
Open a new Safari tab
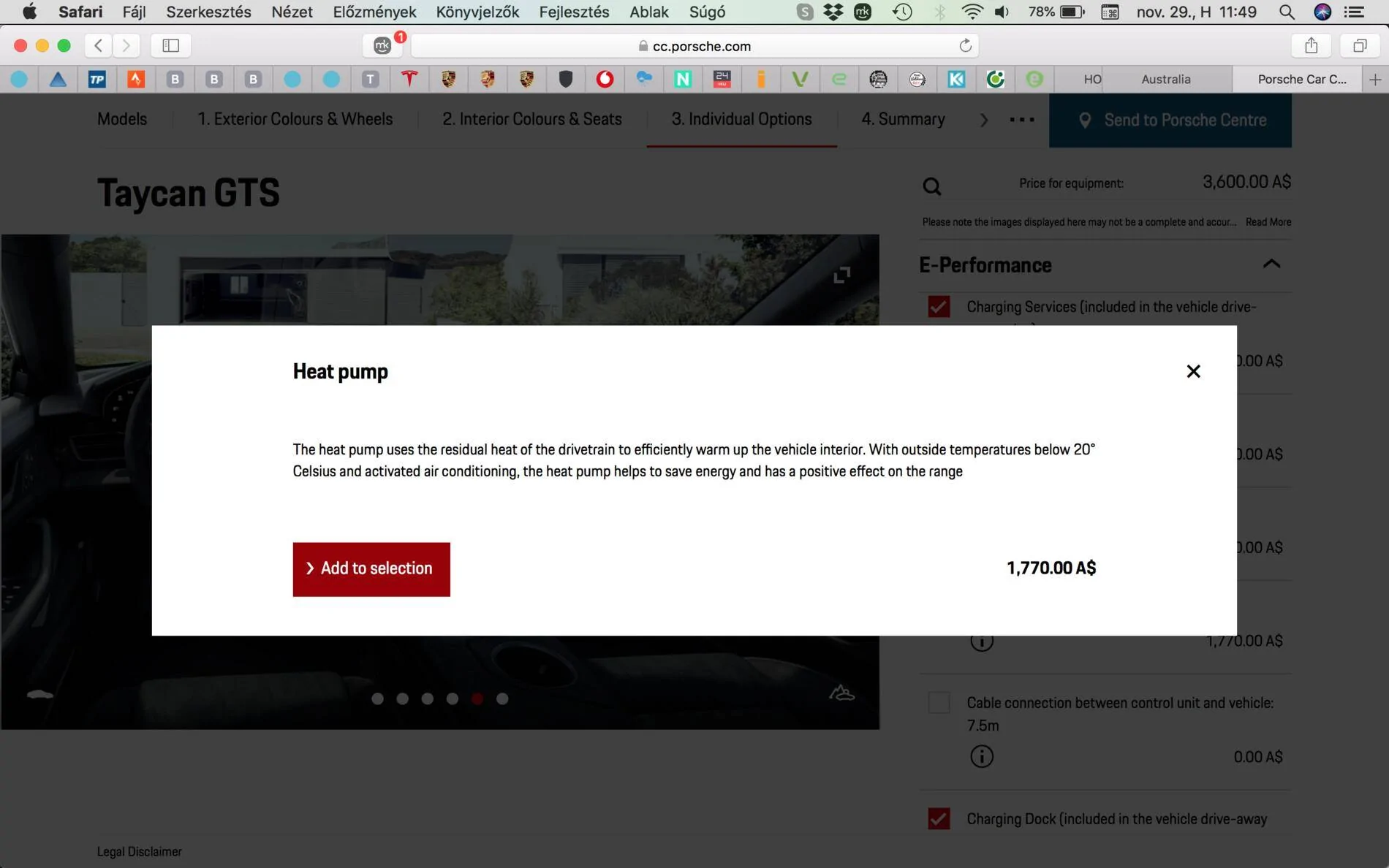(x=1375, y=79)
